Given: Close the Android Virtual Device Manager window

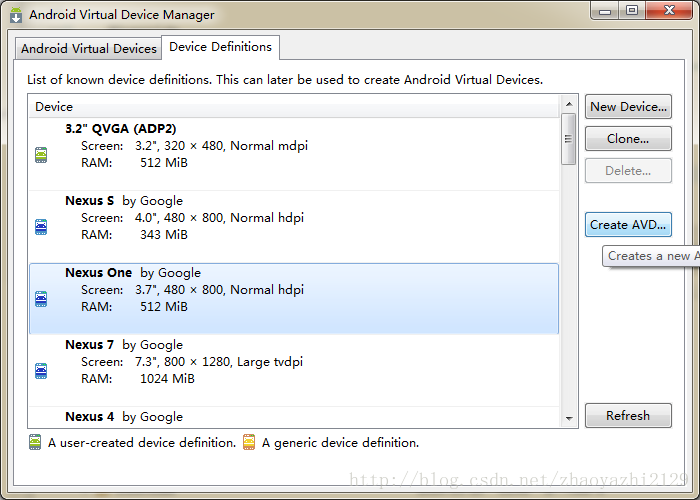Looking at the screenshot, I should point(669,11).
